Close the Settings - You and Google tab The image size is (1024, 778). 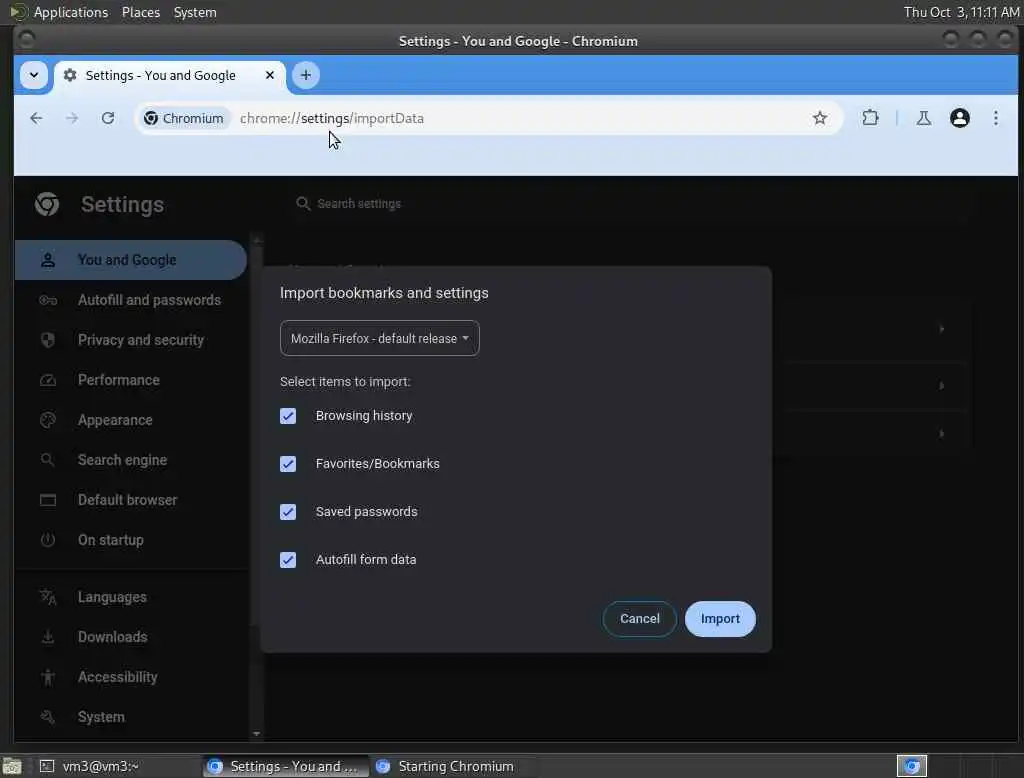(x=270, y=75)
